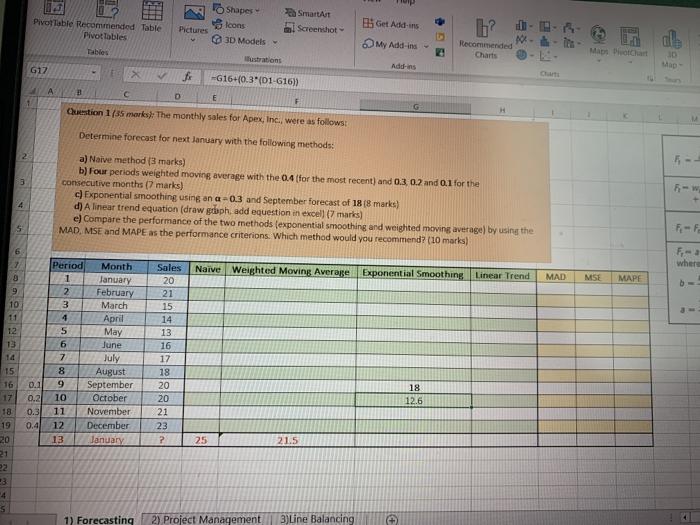
Task: Insert a SmartArt graphic
Action: pos(308,13)
